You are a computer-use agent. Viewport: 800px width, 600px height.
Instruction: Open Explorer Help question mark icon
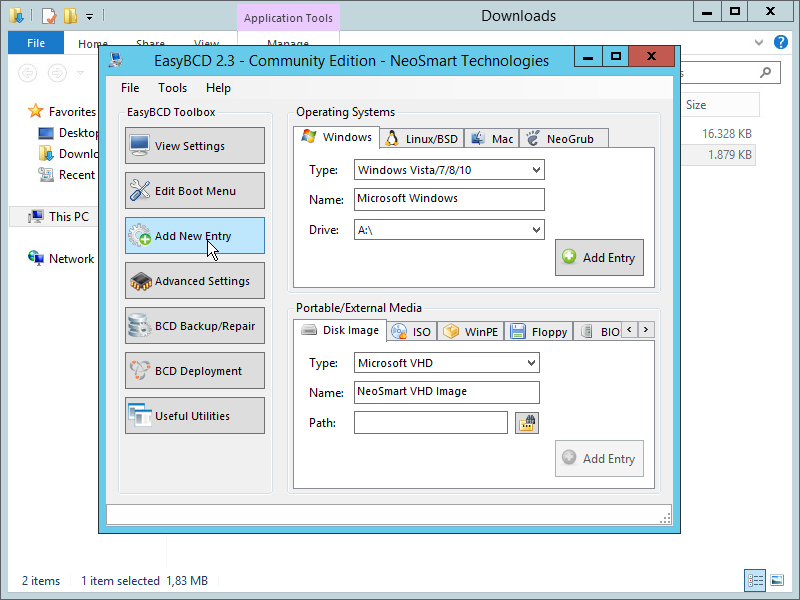[781, 42]
